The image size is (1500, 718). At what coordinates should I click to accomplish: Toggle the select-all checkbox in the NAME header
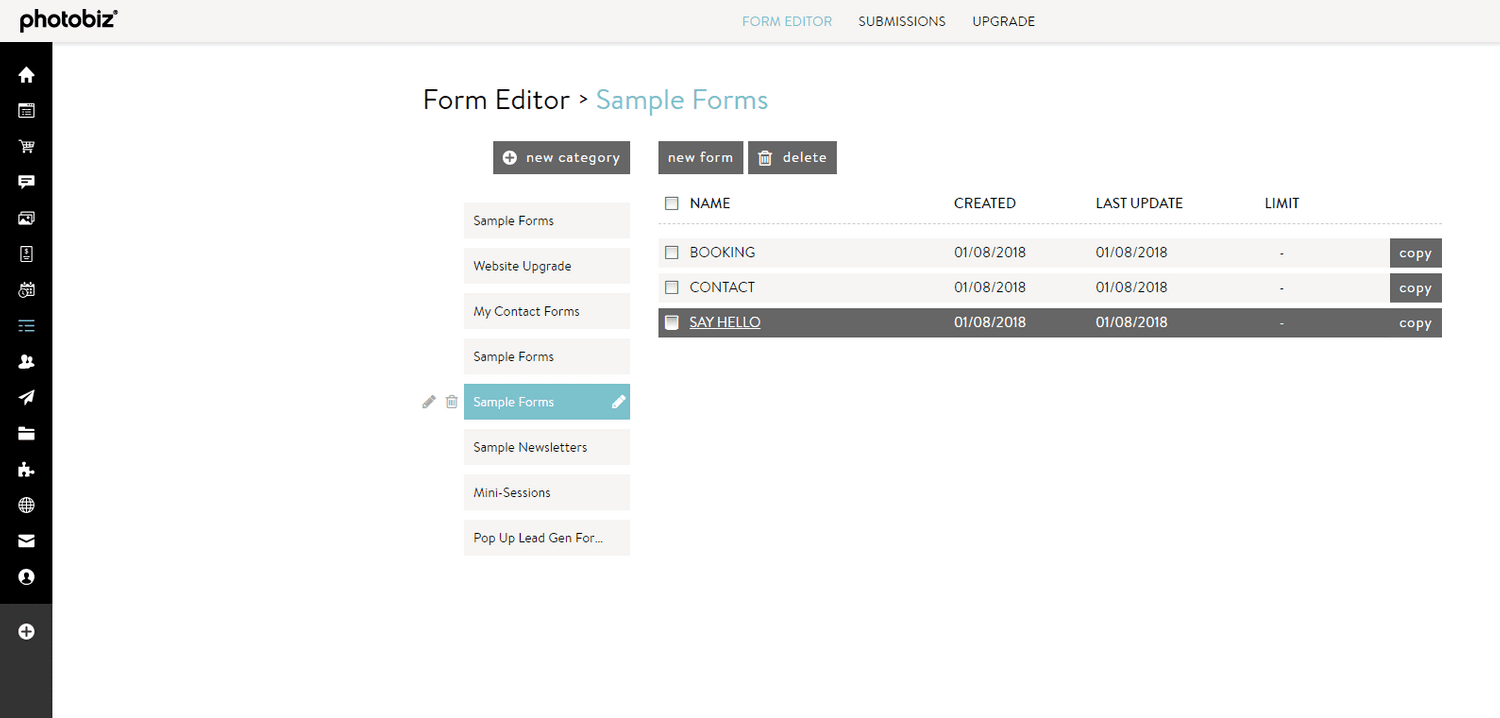pyautogui.click(x=671, y=202)
